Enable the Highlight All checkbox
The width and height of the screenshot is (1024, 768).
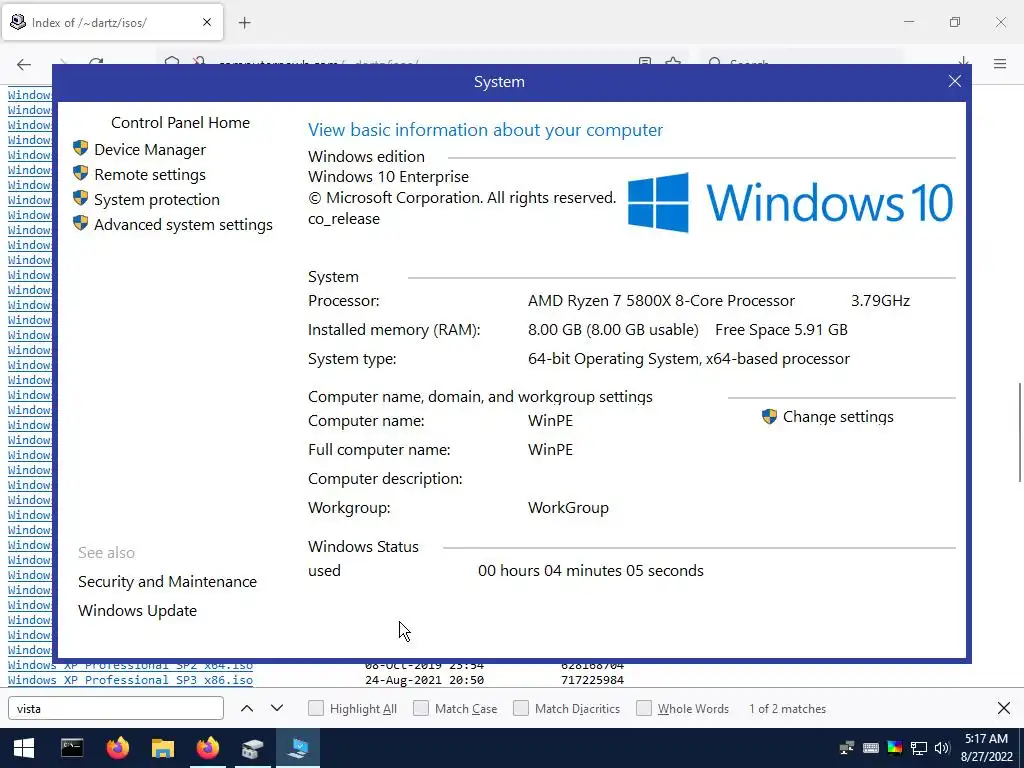pyautogui.click(x=315, y=708)
